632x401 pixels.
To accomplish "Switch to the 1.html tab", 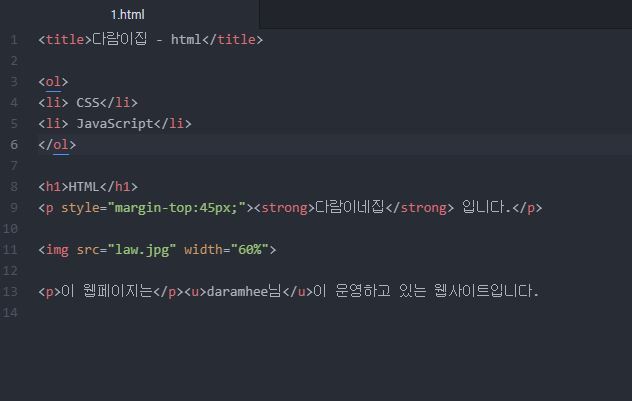I will [x=127, y=15].
